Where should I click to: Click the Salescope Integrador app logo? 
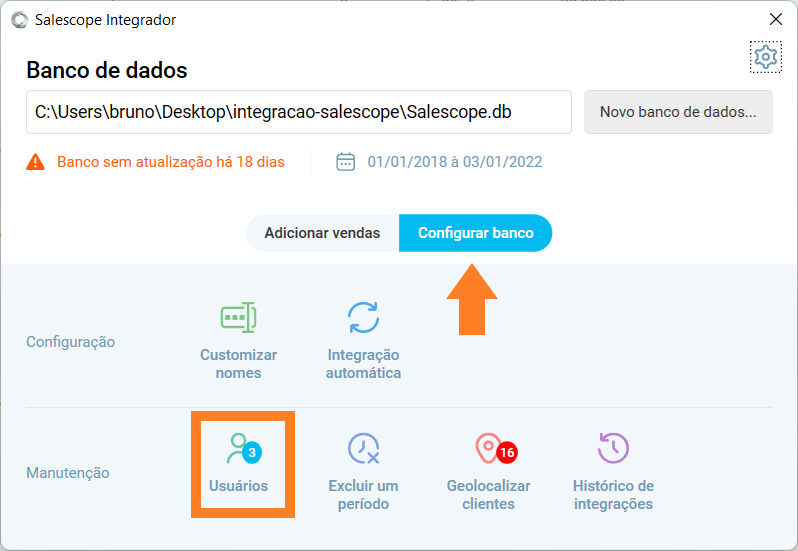click(x=19, y=20)
